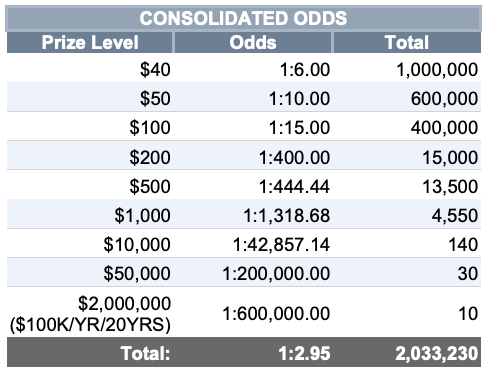Select the Total column header
The image size is (486, 372).
[x=407, y=43]
